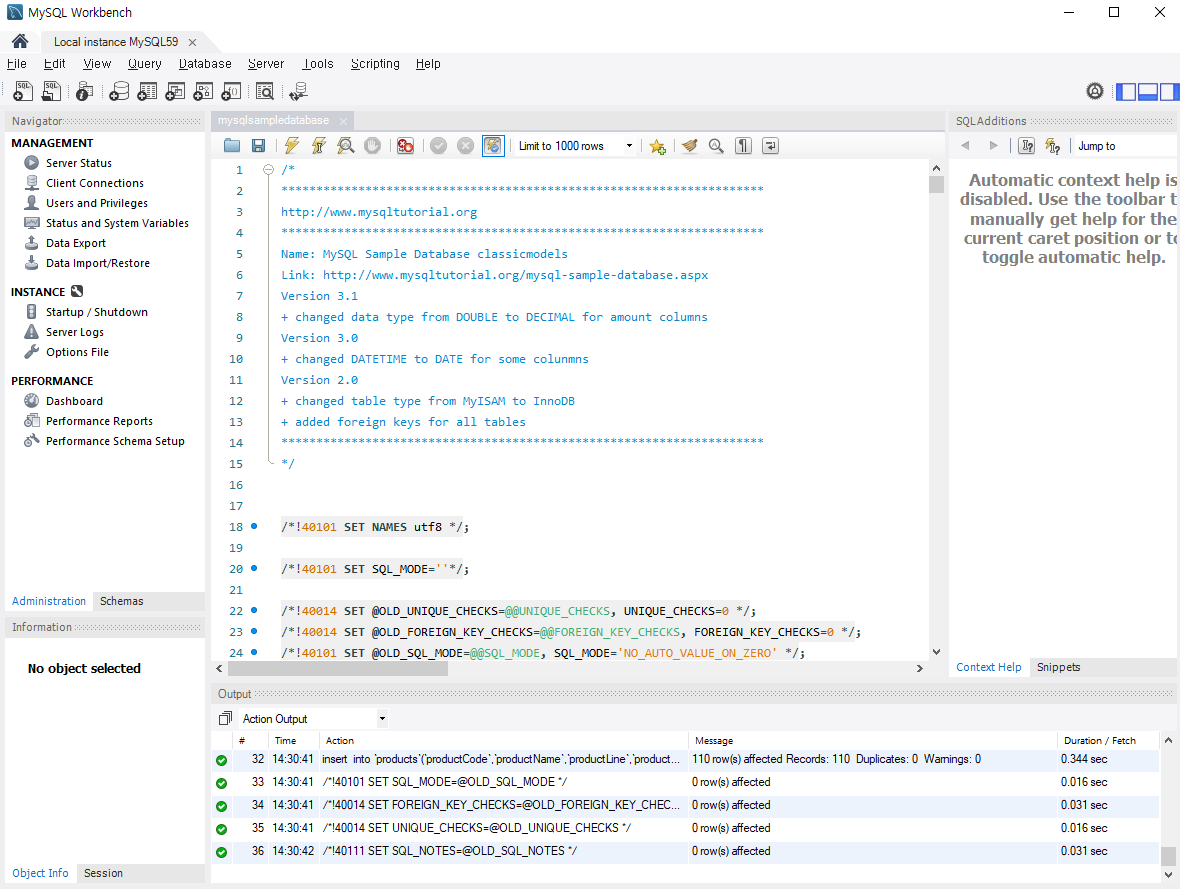Open Data Import/Restore
1180x889 pixels.
click(97, 263)
